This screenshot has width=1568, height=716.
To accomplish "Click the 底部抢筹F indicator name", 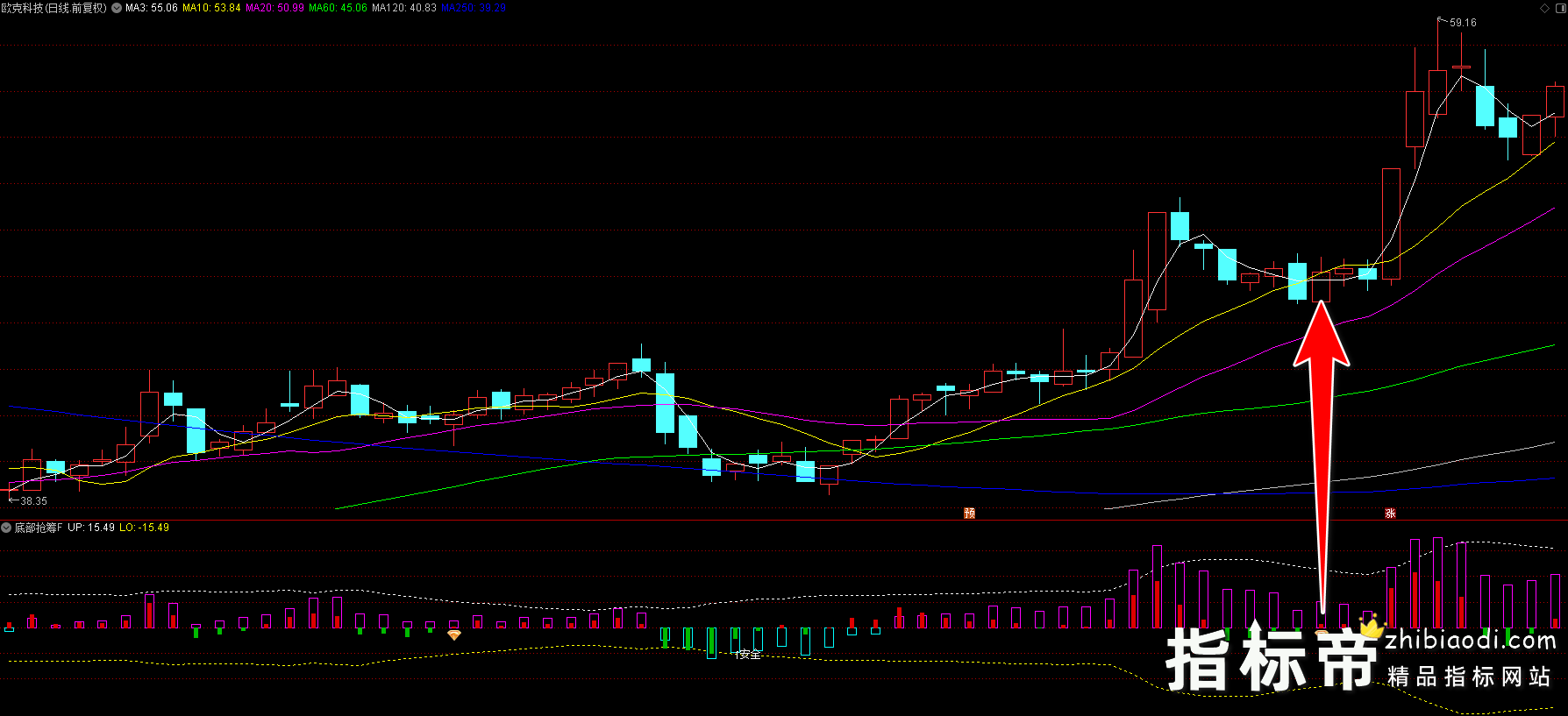I will tap(39, 528).
